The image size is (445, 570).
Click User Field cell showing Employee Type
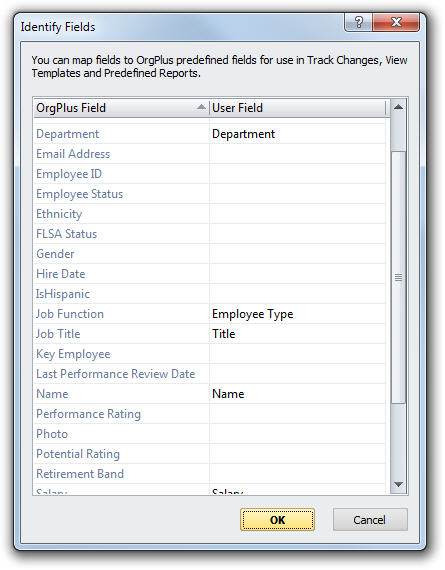[297, 314]
